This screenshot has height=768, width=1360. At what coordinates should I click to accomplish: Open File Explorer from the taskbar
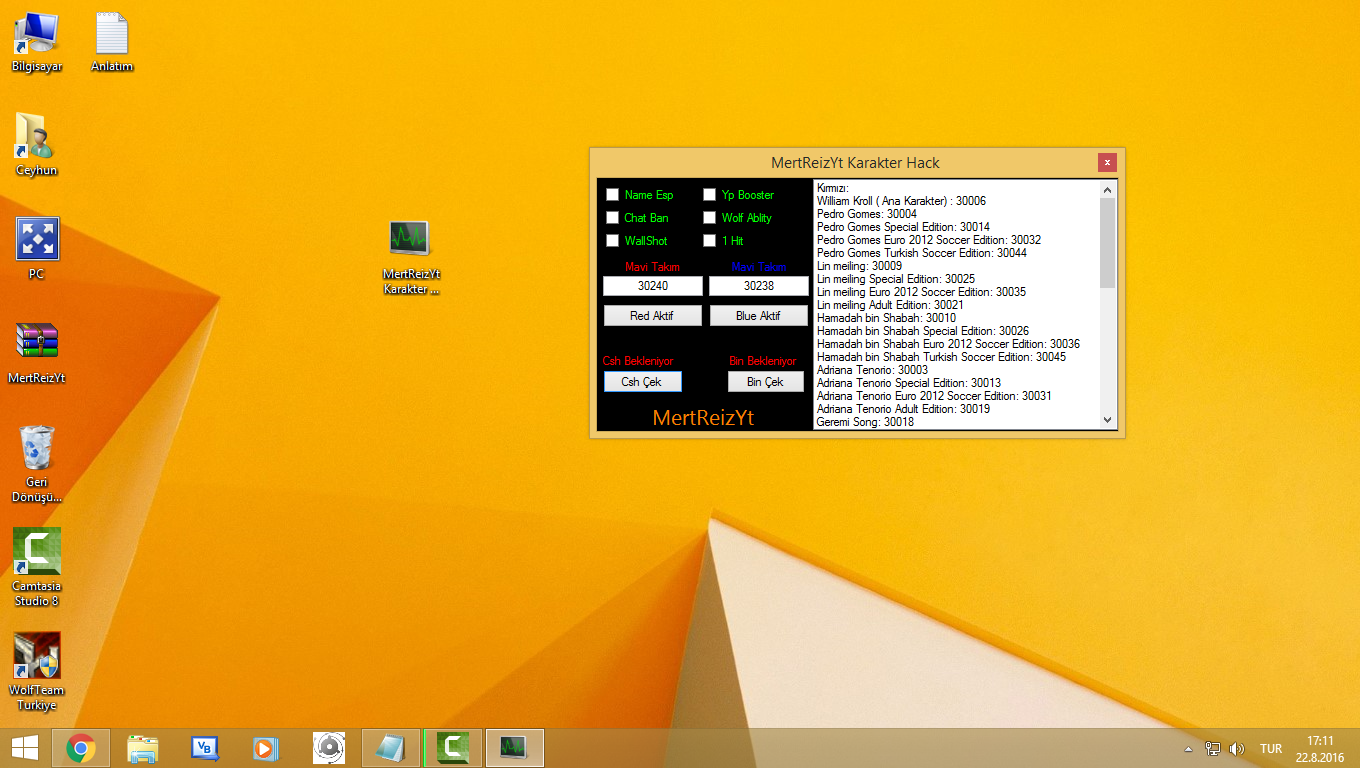click(x=143, y=747)
